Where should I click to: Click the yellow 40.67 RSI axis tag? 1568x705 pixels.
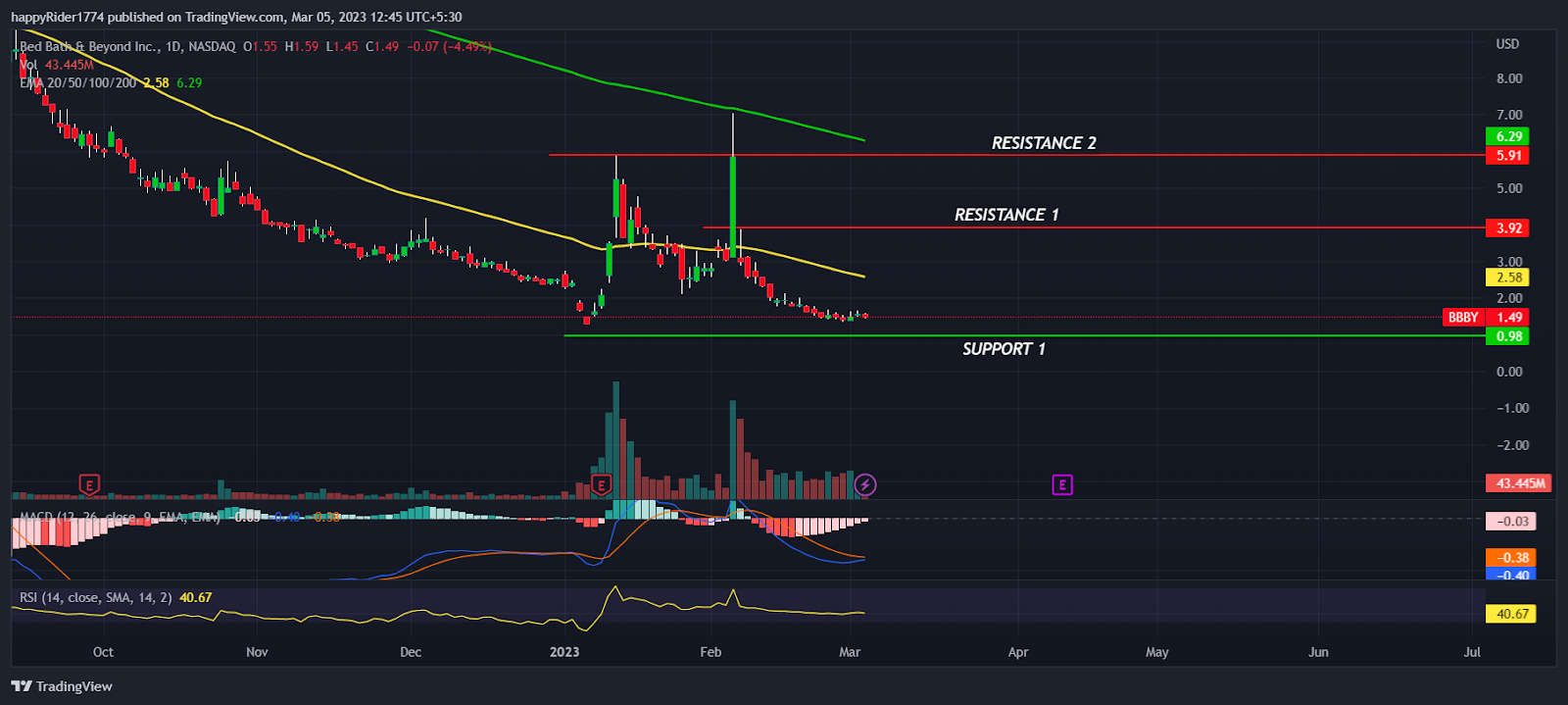pyautogui.click(x=1511, y=614)
